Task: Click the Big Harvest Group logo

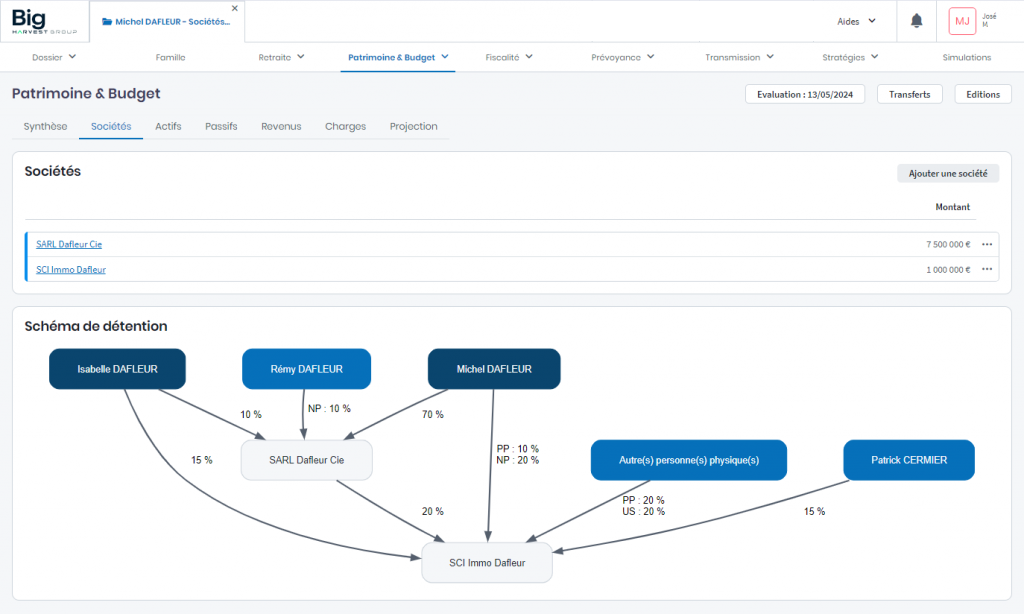Action: click(44, 21)
